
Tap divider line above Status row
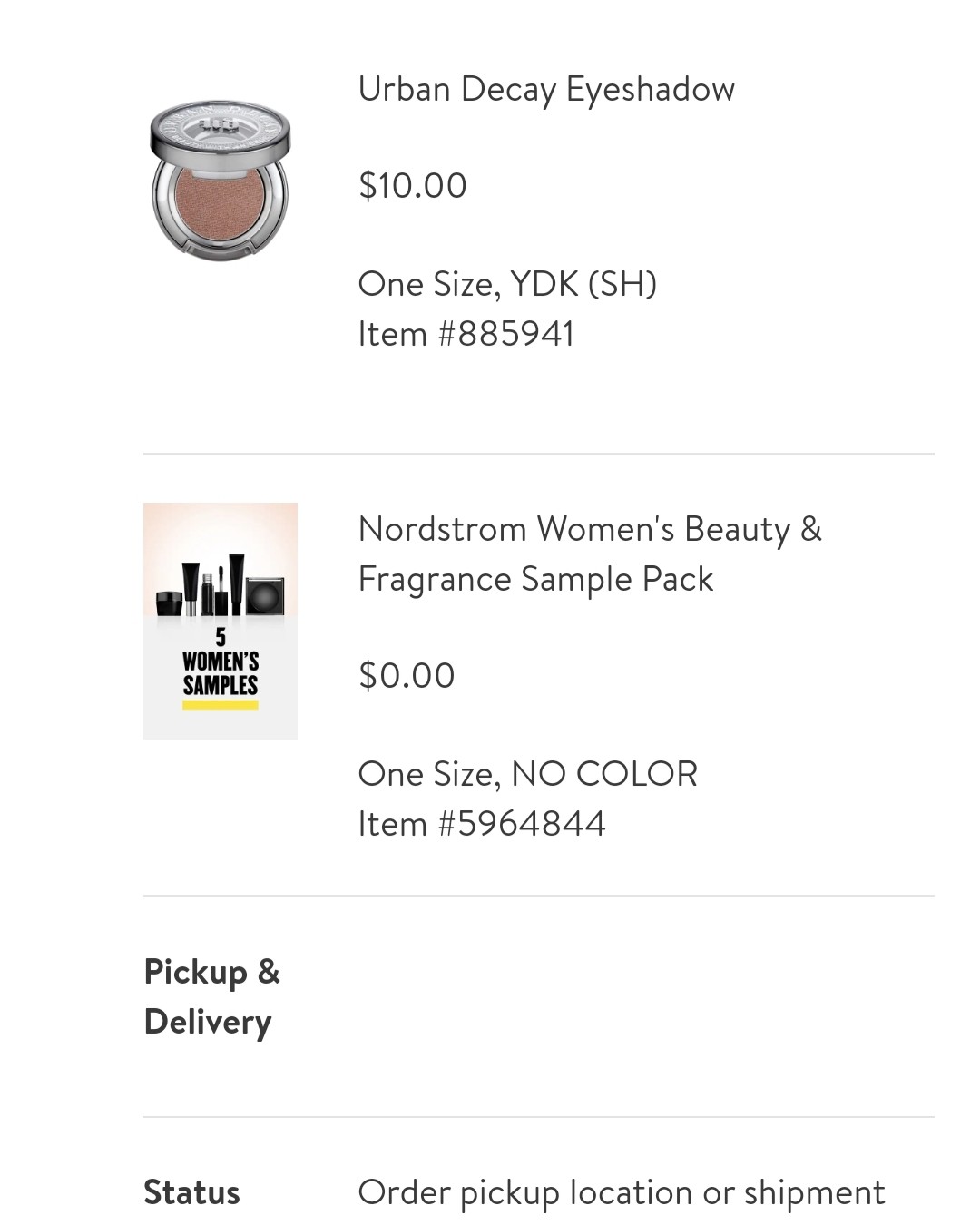click(539, 1117)
